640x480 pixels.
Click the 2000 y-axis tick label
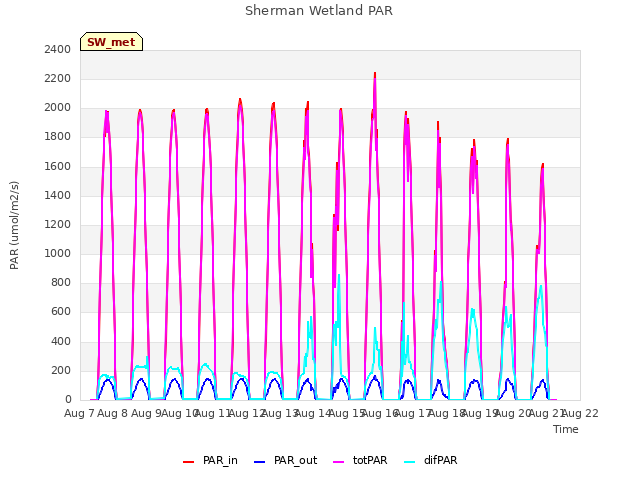click(x=58, y=108)
